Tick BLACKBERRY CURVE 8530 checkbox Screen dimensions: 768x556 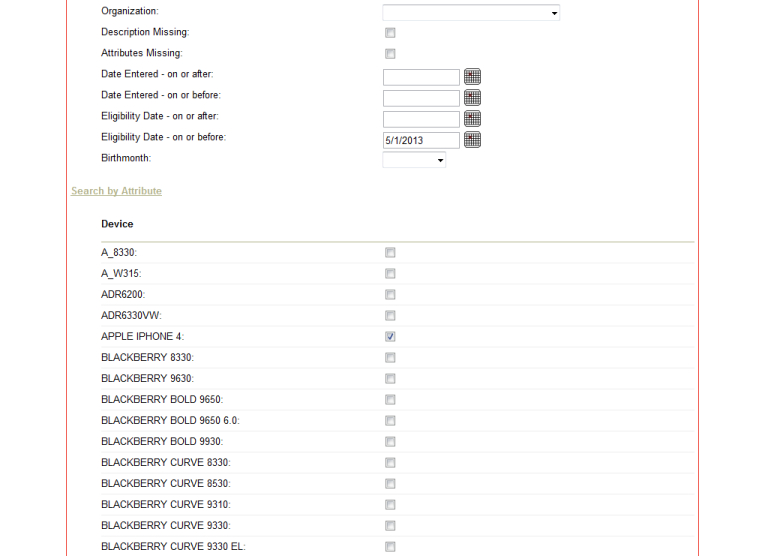click(390, 484)
